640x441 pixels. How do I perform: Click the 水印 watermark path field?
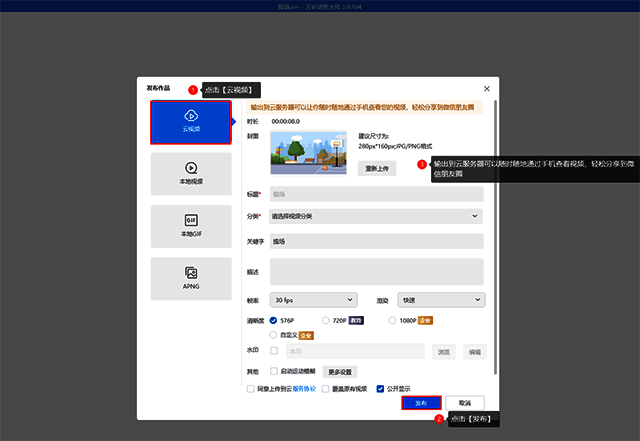356,351
